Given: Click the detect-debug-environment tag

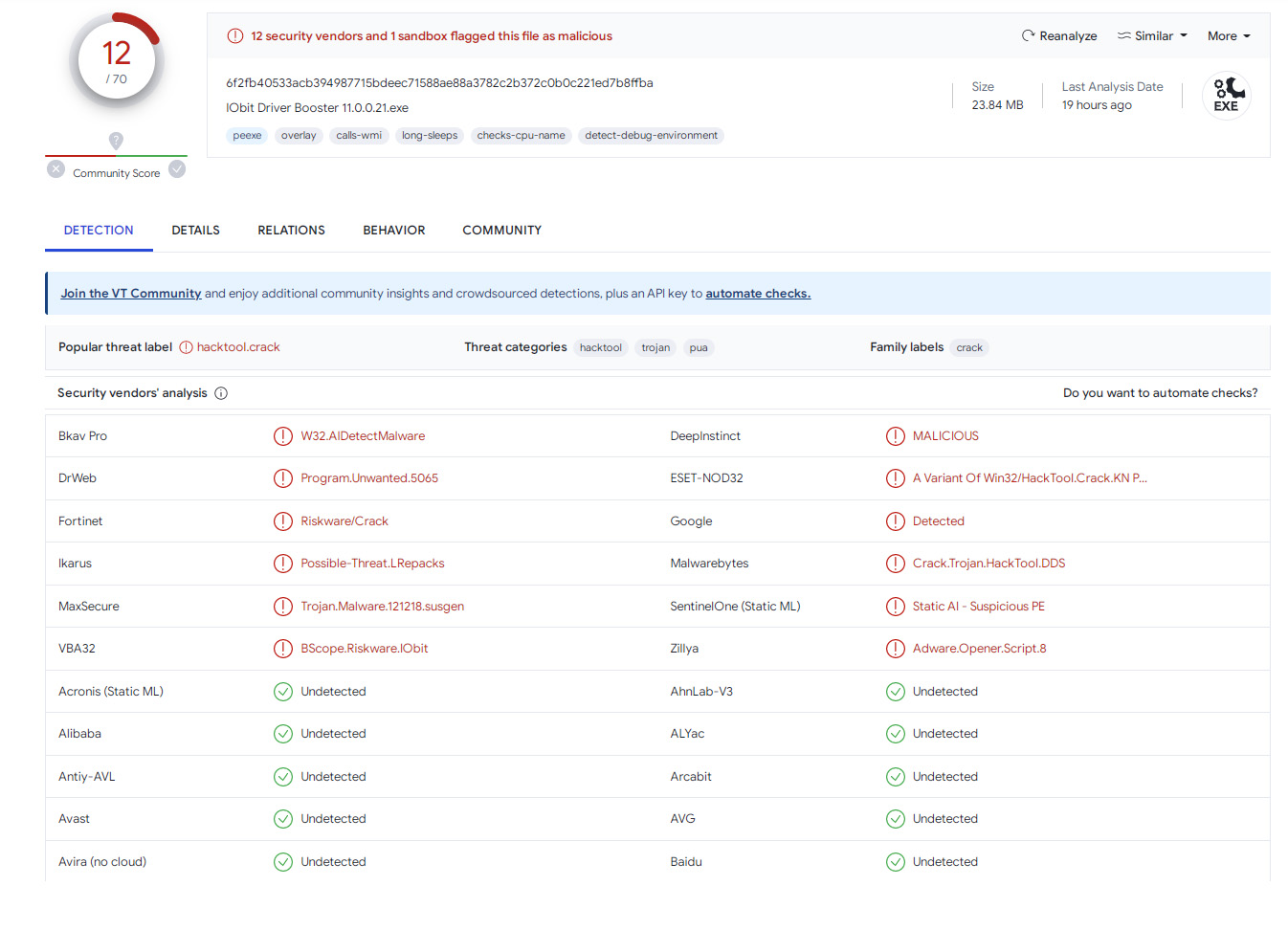Looking at the screenshot, I should click(652, 136).
